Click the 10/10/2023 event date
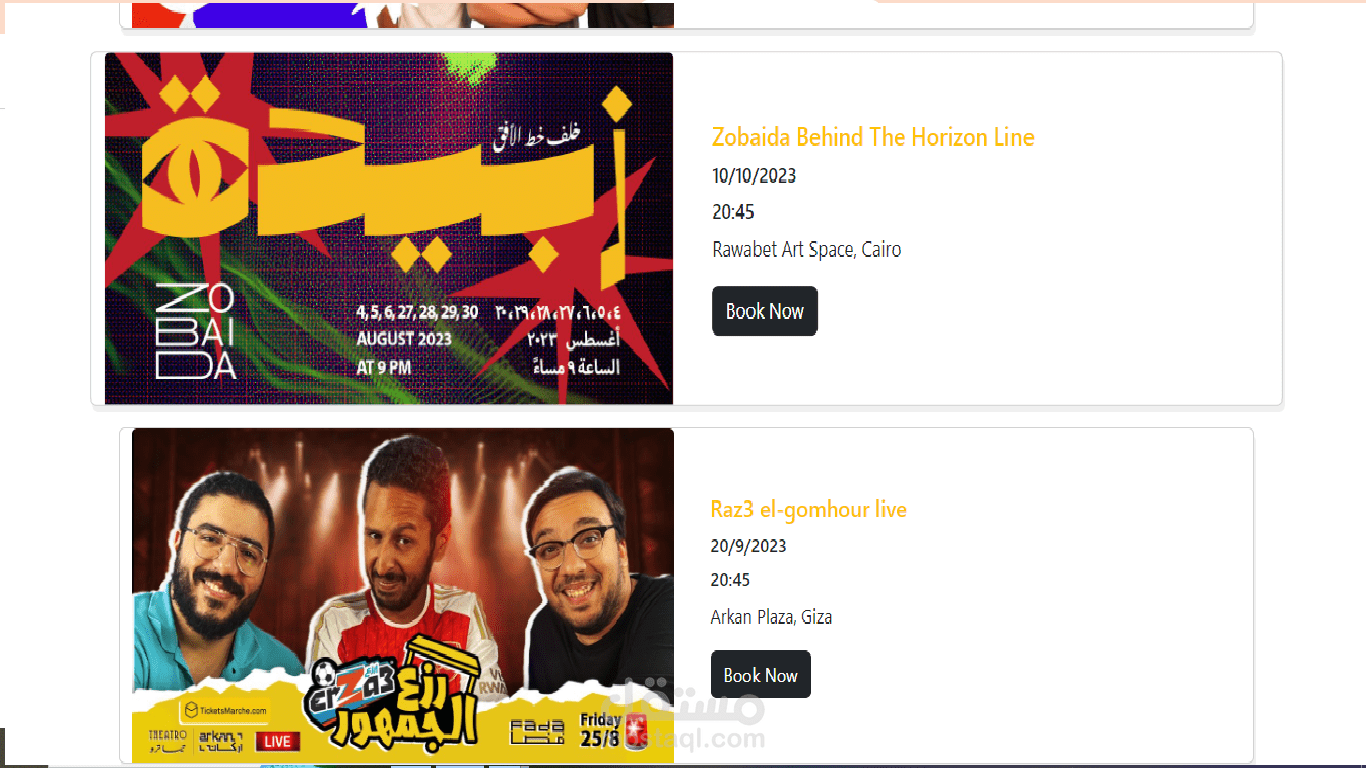1366x768 pixels. tap(754, 176)
